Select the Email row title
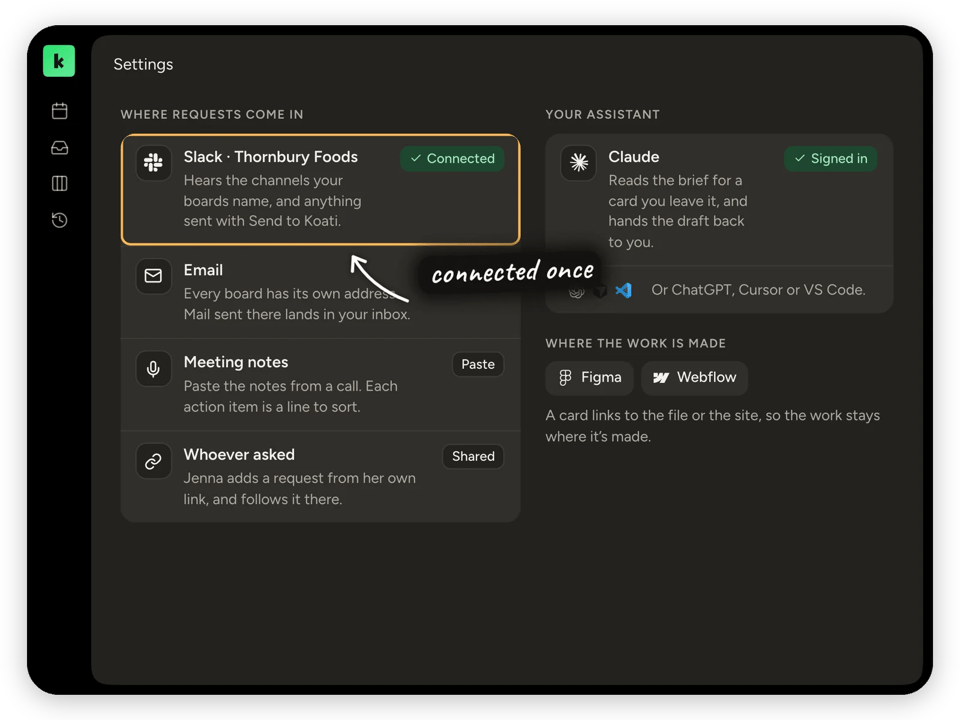Screen dimensions: 960x720 (203, 270)
